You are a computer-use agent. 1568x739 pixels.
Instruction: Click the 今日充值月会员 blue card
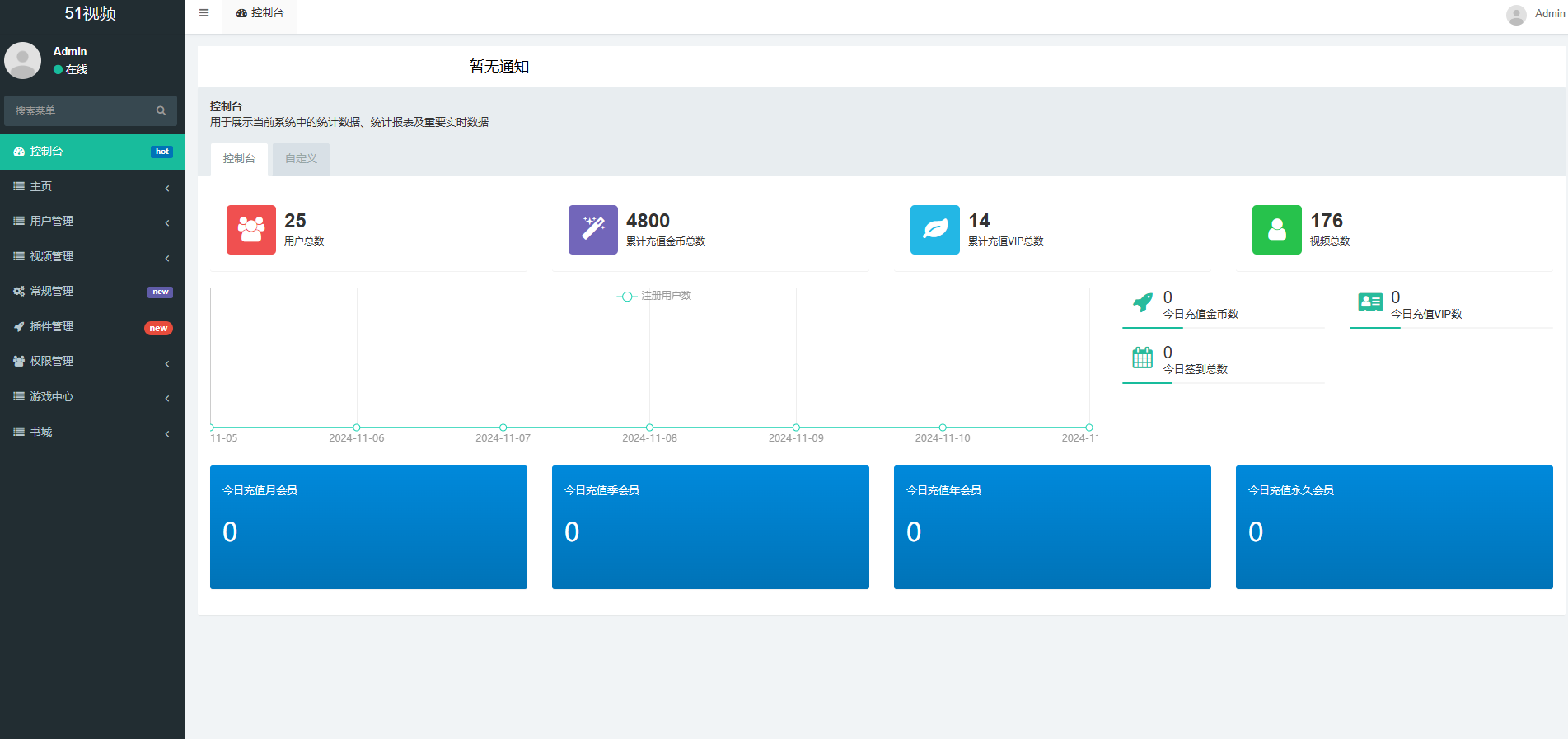(x=368, y=527)
